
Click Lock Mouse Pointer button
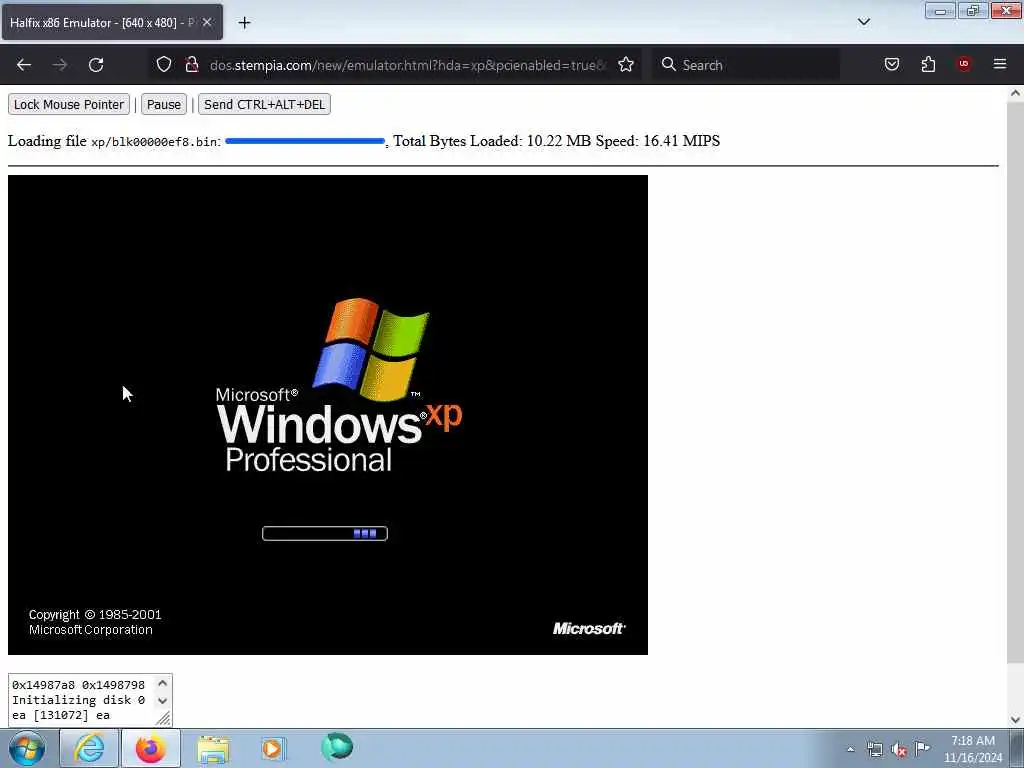pyautogui.click(x=69, y=104)
